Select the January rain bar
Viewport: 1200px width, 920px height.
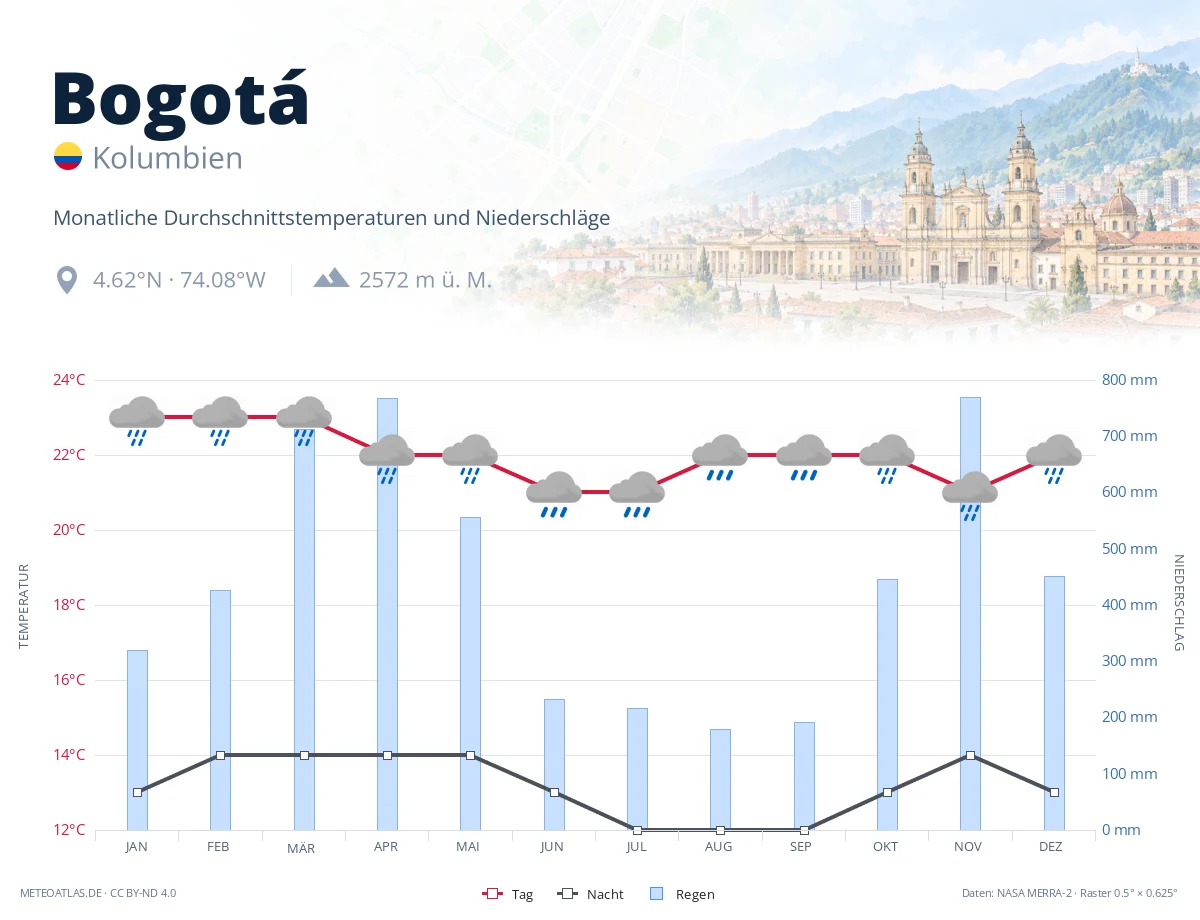tap(137, 740)
